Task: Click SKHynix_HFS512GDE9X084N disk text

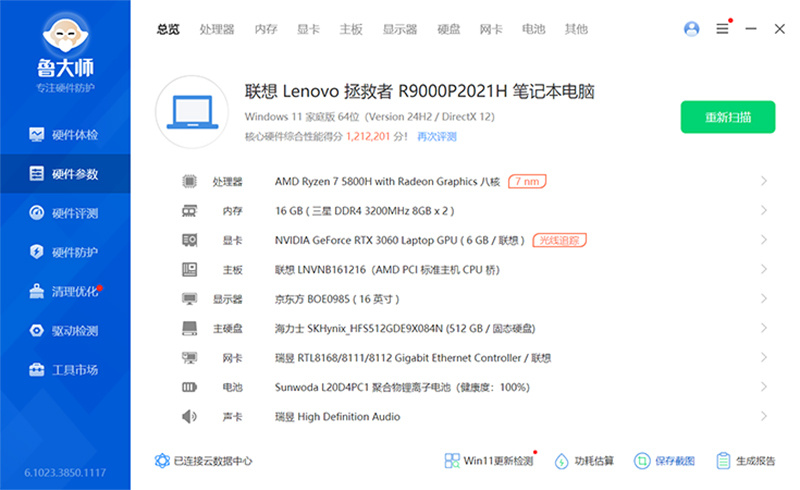Action: (x=405, y=328)
